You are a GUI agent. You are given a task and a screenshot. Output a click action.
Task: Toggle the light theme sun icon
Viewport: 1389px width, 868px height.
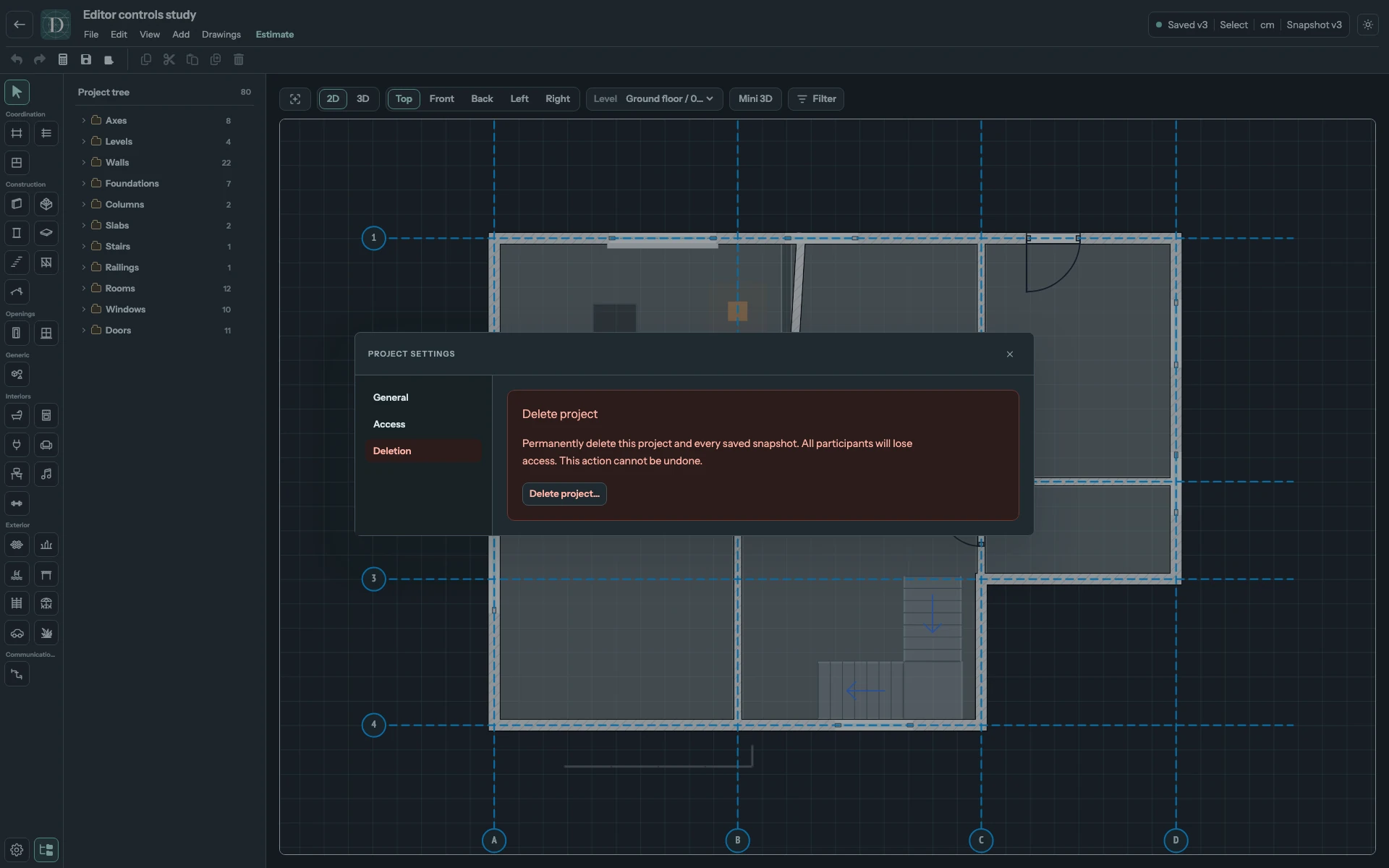1367,25
